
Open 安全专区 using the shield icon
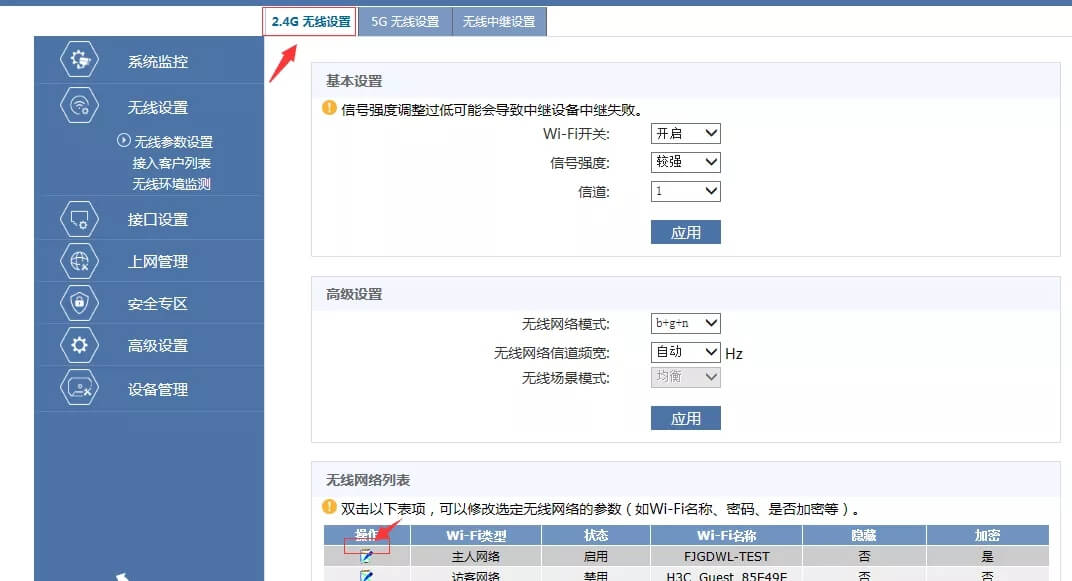(80, 303)
